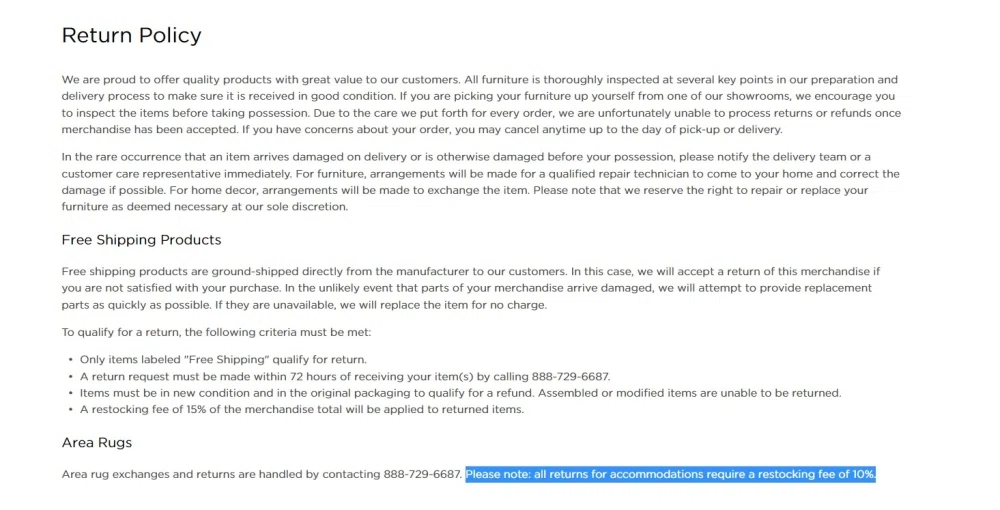1000x510 pixels.
Task: Click the highlighted restocking fee of 10% sentence
Action: tap(670, 474)
